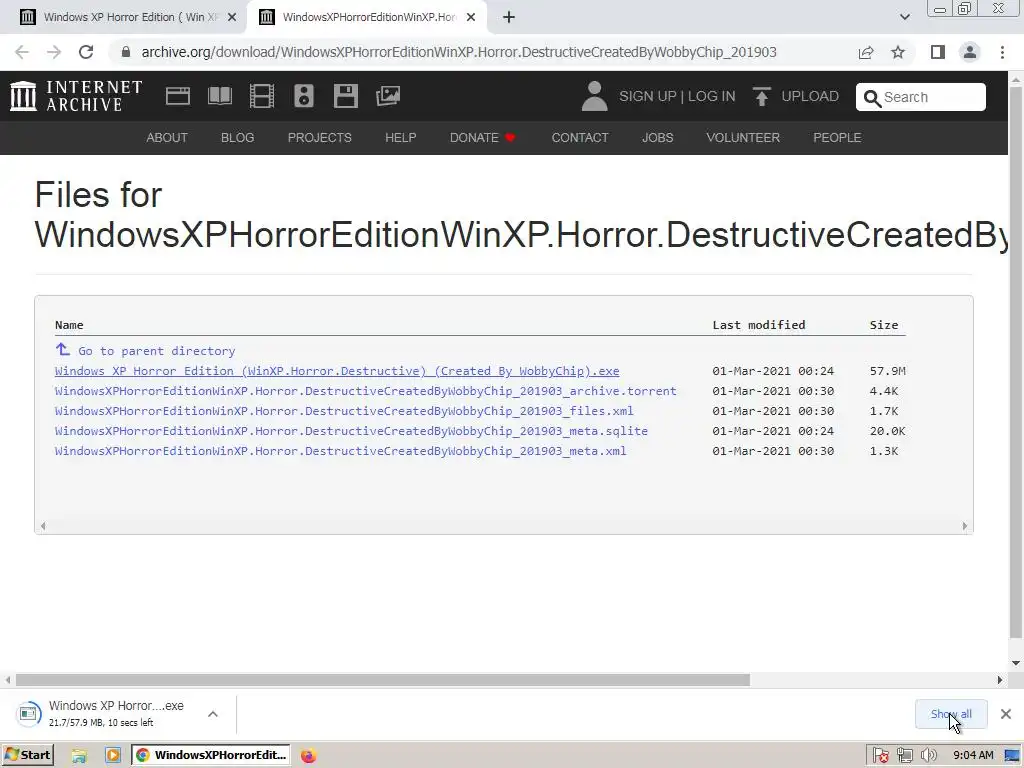Open the _meta.xml file link
This screenshot has width=1024, height=768.
pos(340,451)
